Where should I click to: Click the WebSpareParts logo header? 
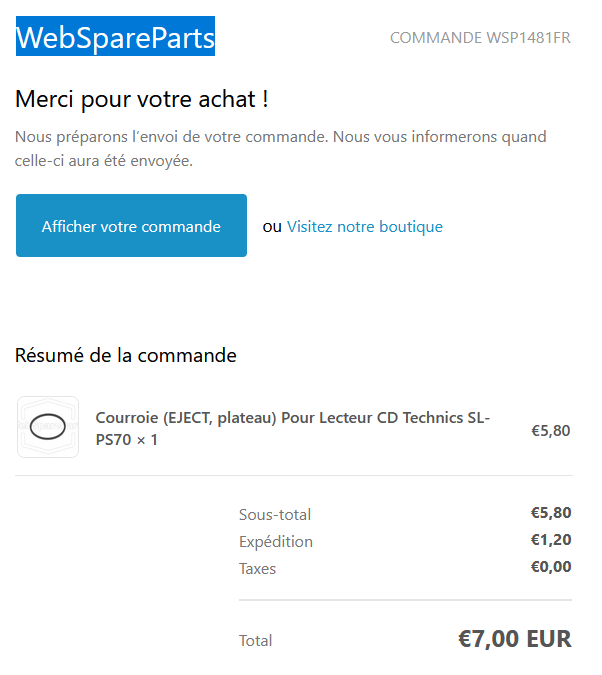click(x=115, y=36)
